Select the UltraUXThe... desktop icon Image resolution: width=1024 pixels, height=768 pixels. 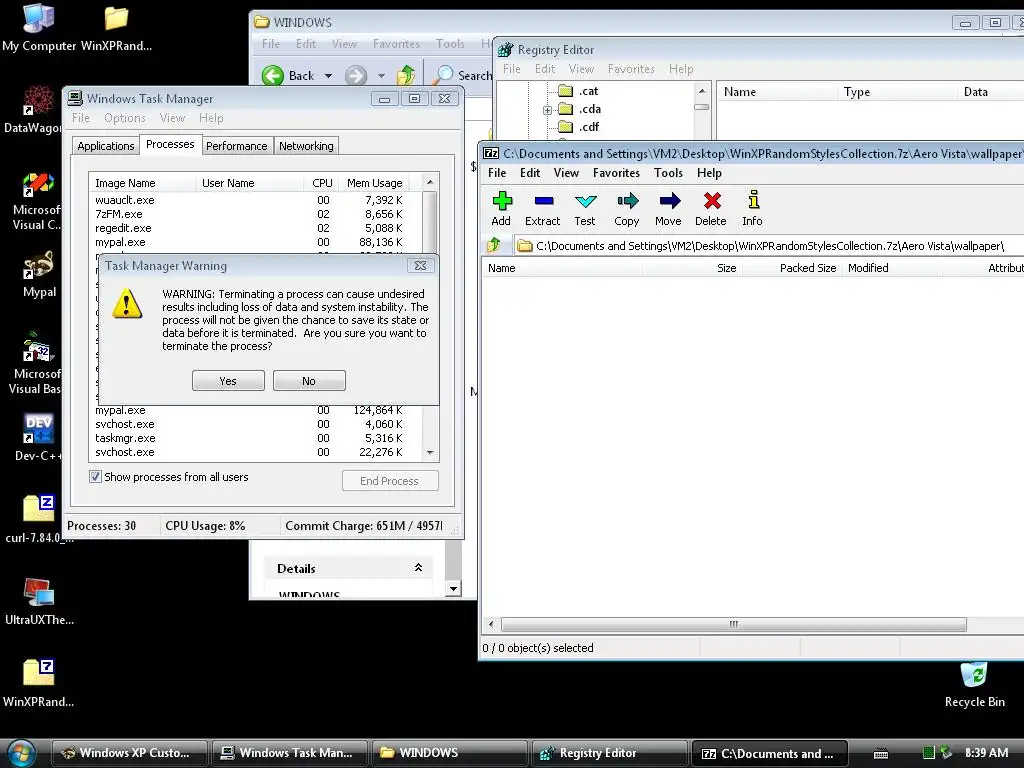pos(39,601)
